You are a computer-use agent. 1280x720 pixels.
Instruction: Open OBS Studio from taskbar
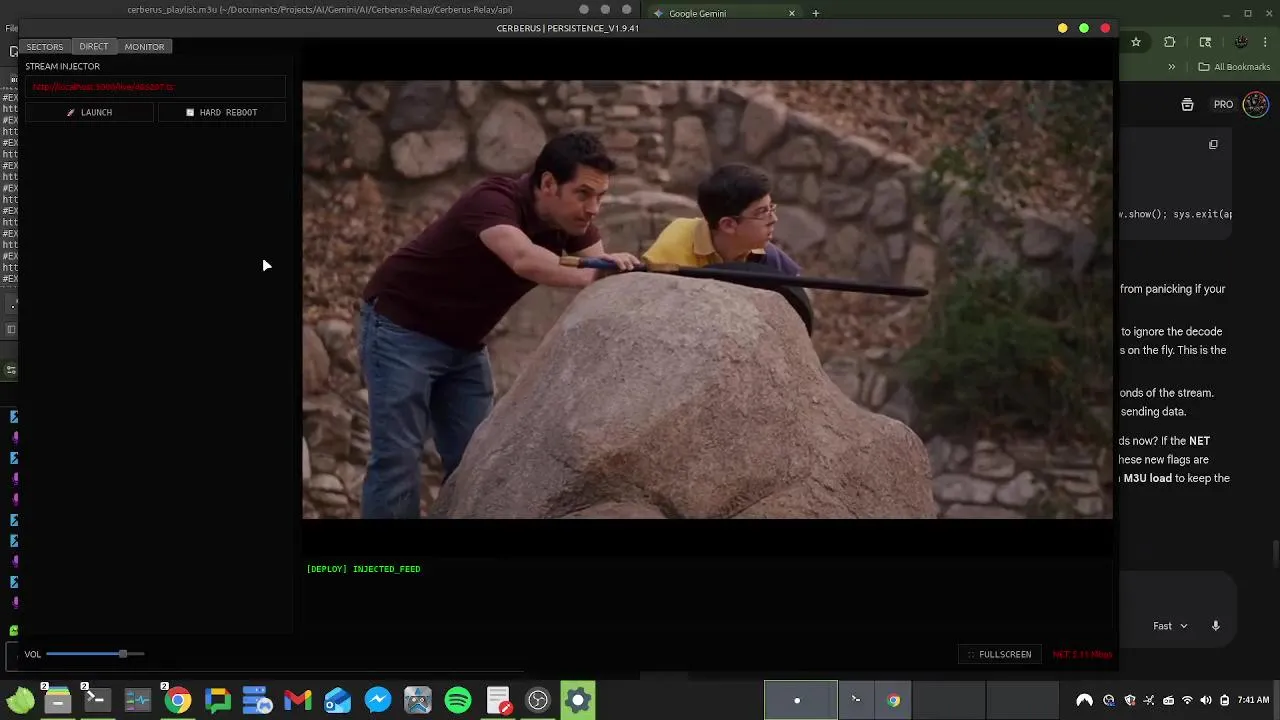coord(538,700)
